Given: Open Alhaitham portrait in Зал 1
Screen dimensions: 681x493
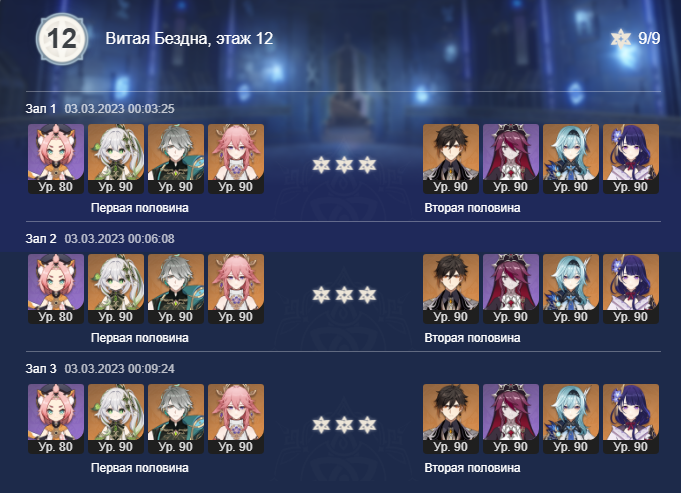Looking at the screenshot, I should pyautogui.click(x=176, y=159).
